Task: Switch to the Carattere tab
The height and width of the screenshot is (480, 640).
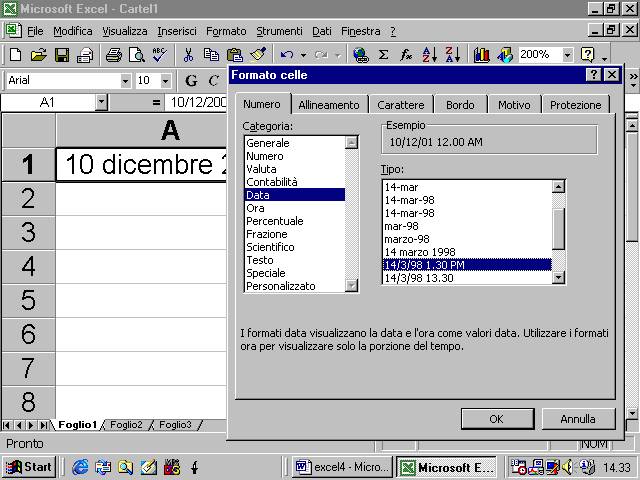Action: [x=401, y=105]
